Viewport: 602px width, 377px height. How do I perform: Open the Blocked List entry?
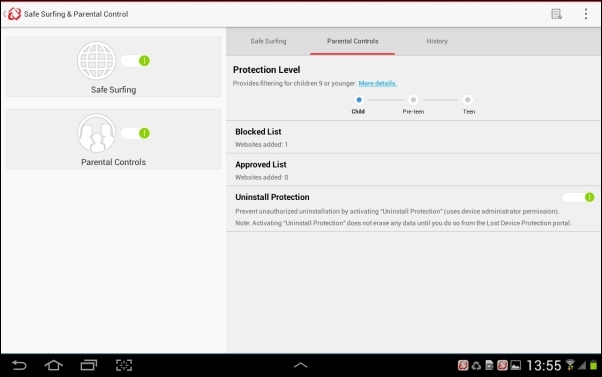413,137
